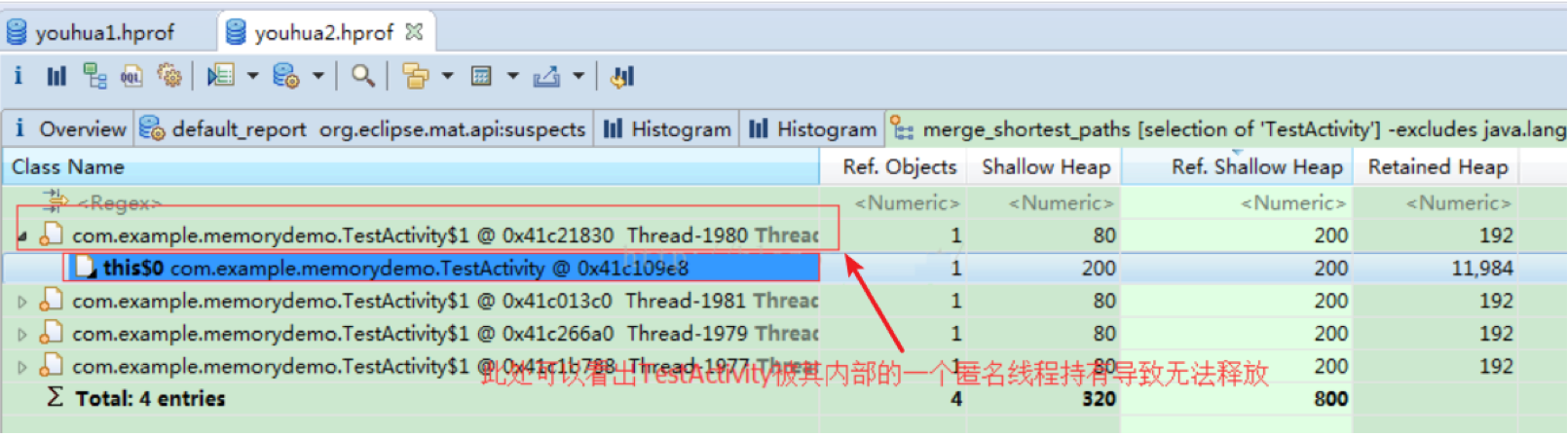Switch to the youhua1.hprof tab
The width and height of the screenshot is (1568, 434).
pyautogui.click(x=104, y=33)
